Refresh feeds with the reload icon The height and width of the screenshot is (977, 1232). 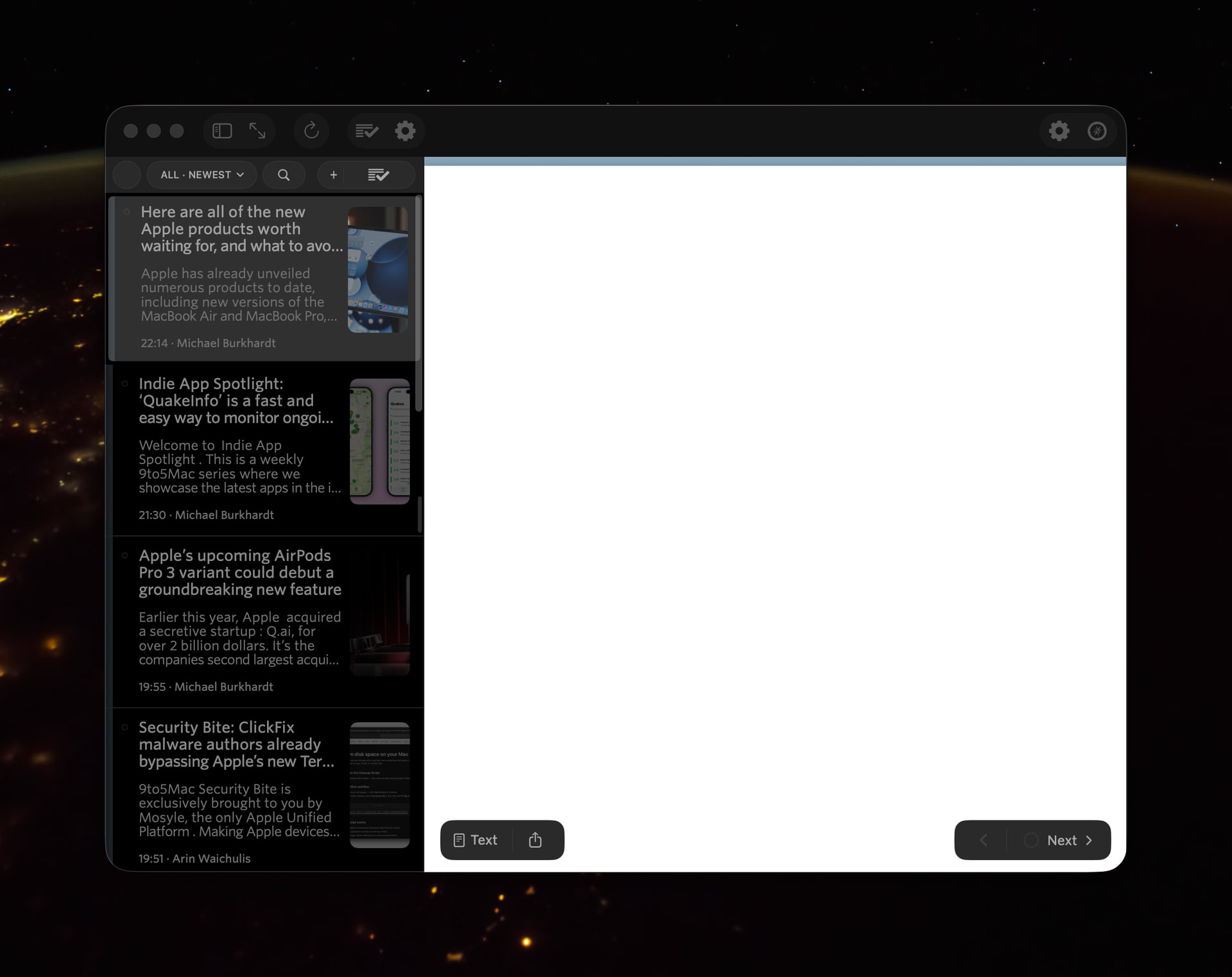312,131
